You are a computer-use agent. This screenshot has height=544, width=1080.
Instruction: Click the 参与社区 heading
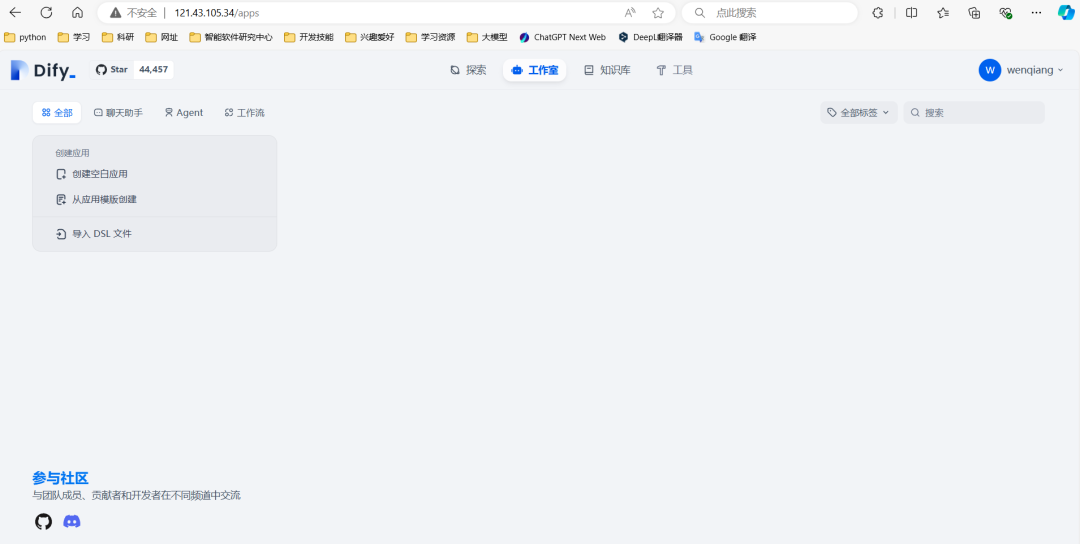pyautogui.click(x=61, y=478)
